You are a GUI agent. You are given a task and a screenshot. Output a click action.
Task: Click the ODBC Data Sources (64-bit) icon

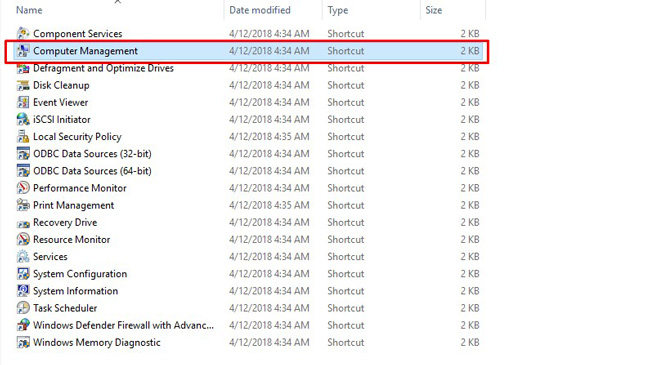[23, 171]
